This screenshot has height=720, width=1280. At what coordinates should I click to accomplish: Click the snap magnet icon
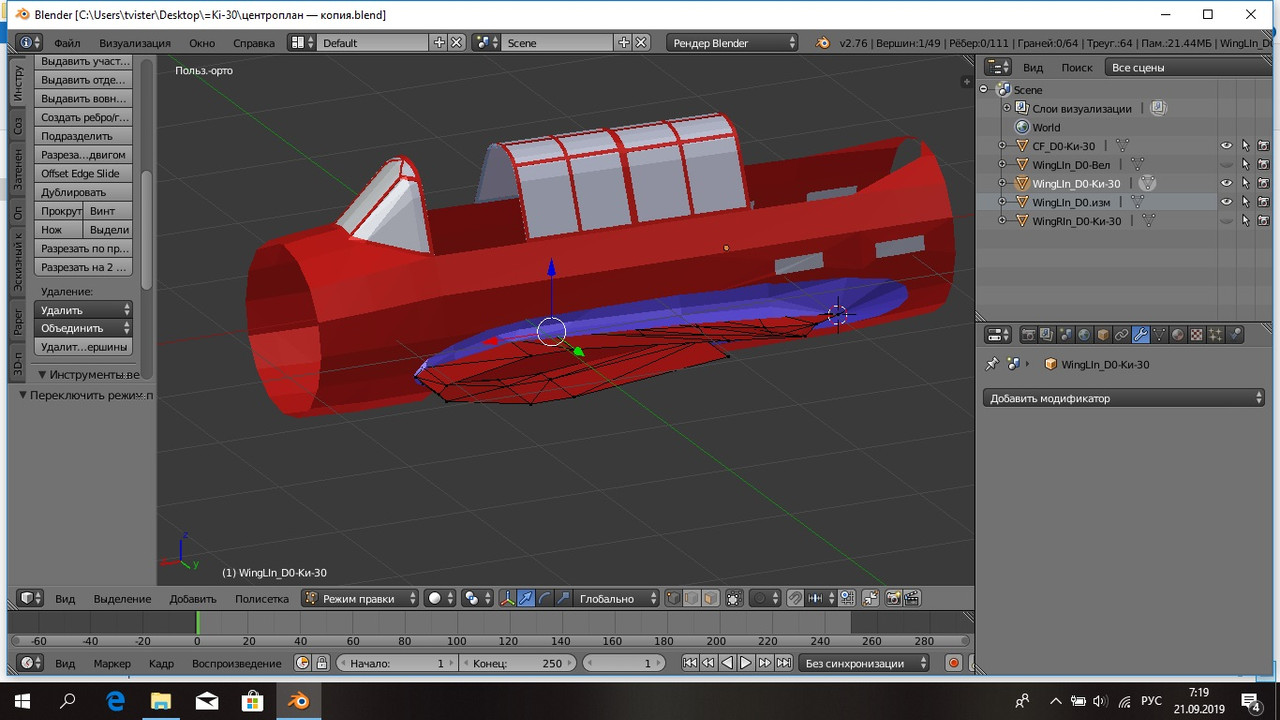pos(795,598)
